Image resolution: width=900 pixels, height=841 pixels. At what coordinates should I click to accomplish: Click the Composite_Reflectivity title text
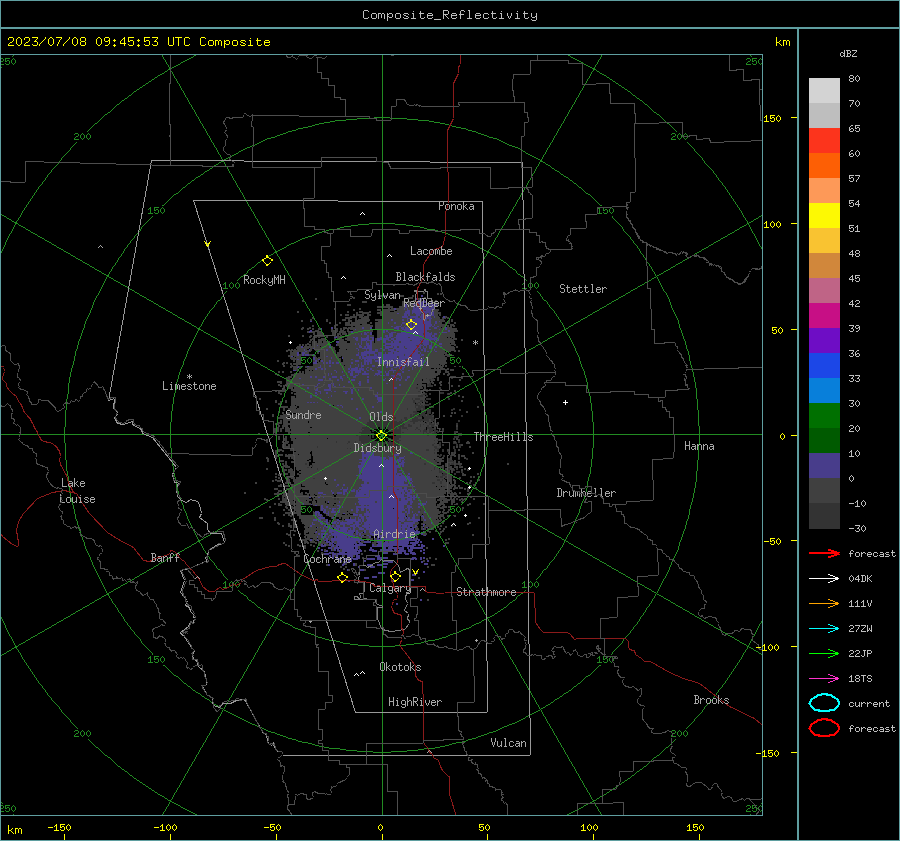(x=450, y=15)
